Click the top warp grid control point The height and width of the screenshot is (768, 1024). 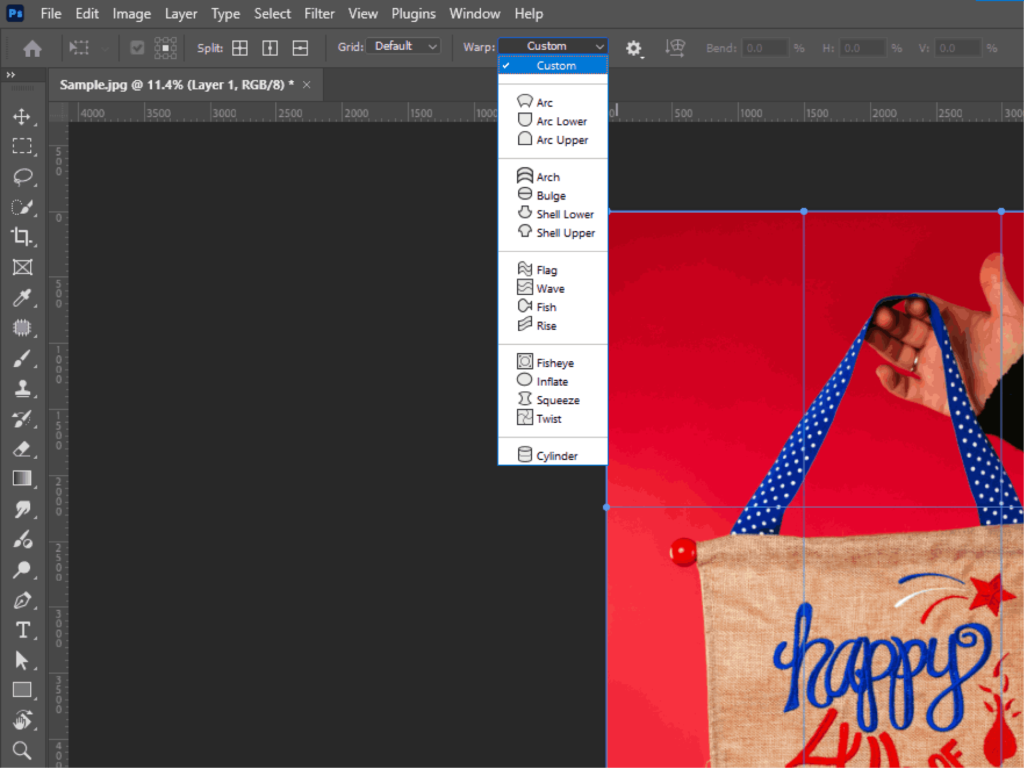pyautogui.click(x=804, y=212)
